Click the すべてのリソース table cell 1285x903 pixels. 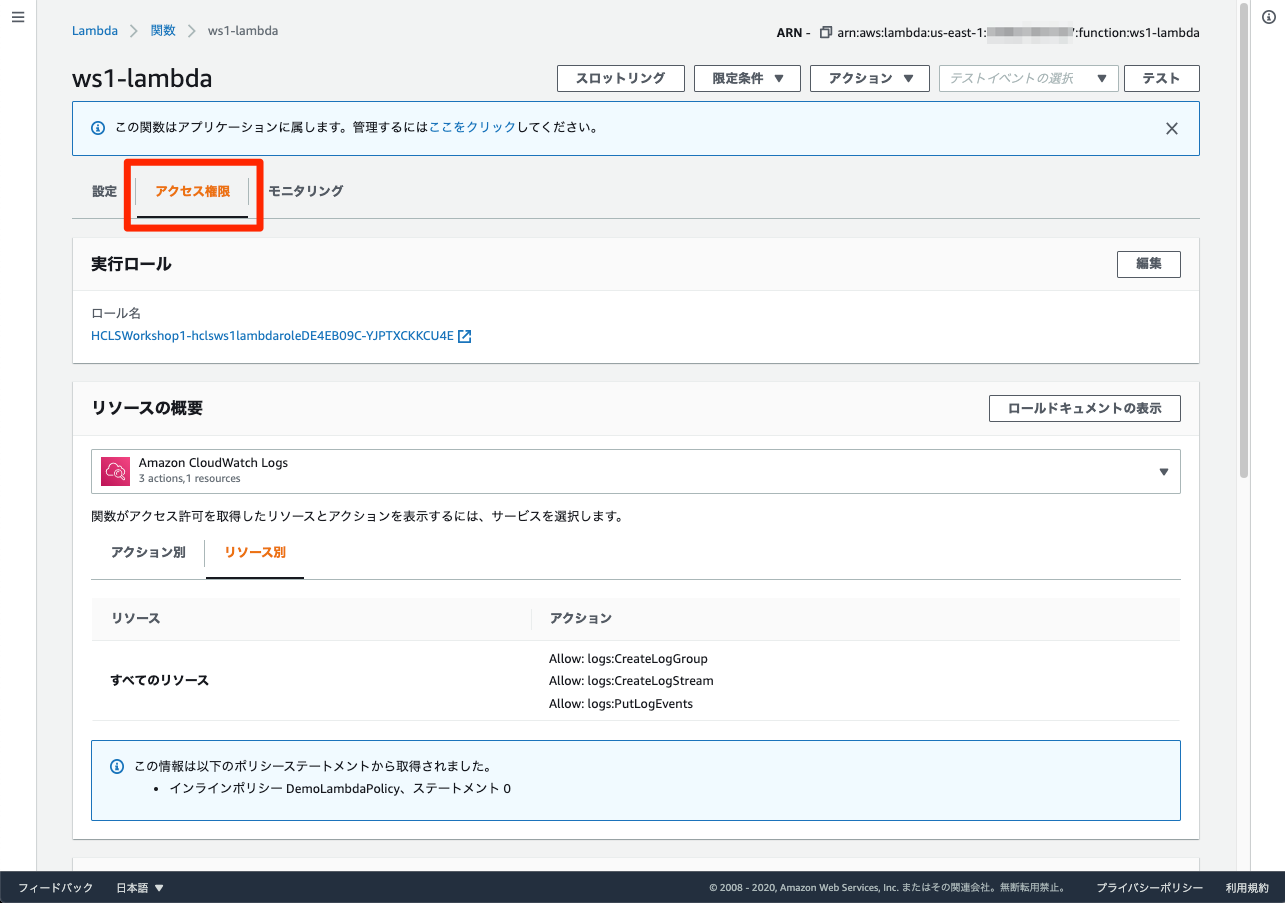(160, 680)
